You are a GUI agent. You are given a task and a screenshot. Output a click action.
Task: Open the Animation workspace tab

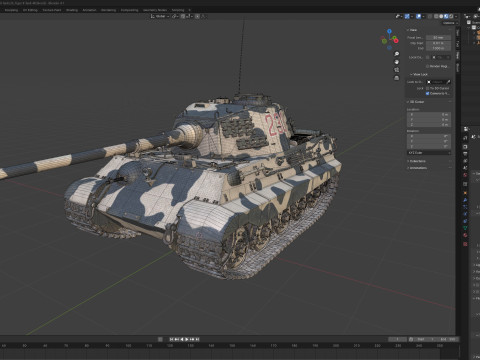tap(89, 10)
